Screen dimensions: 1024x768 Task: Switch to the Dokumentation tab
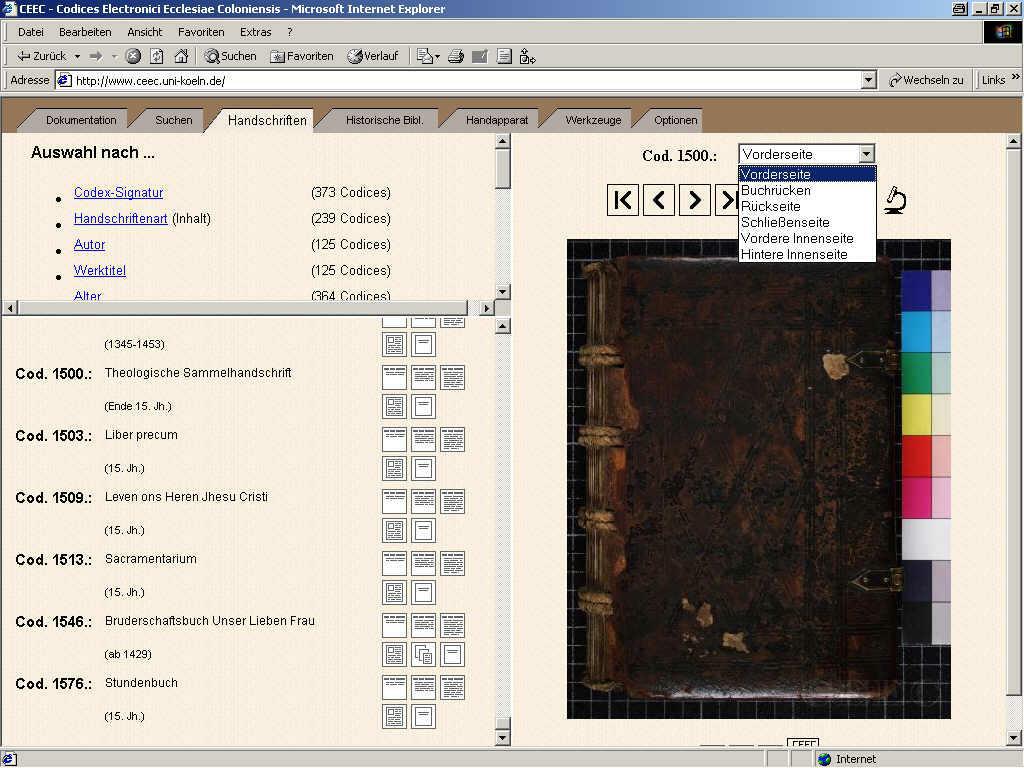point(81,120)
